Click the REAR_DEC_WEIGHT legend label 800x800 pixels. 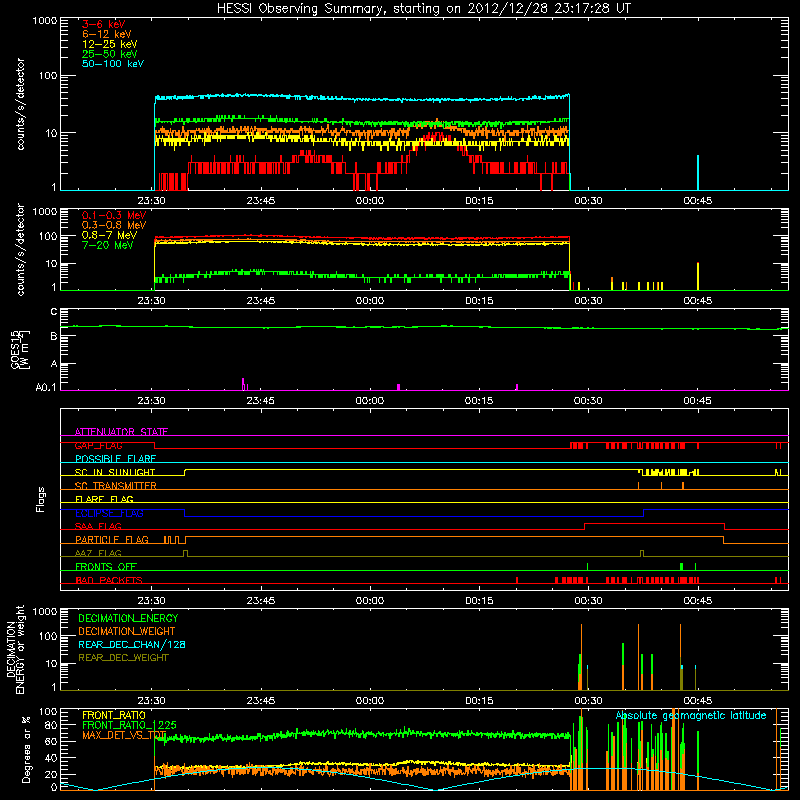[123, 658]
